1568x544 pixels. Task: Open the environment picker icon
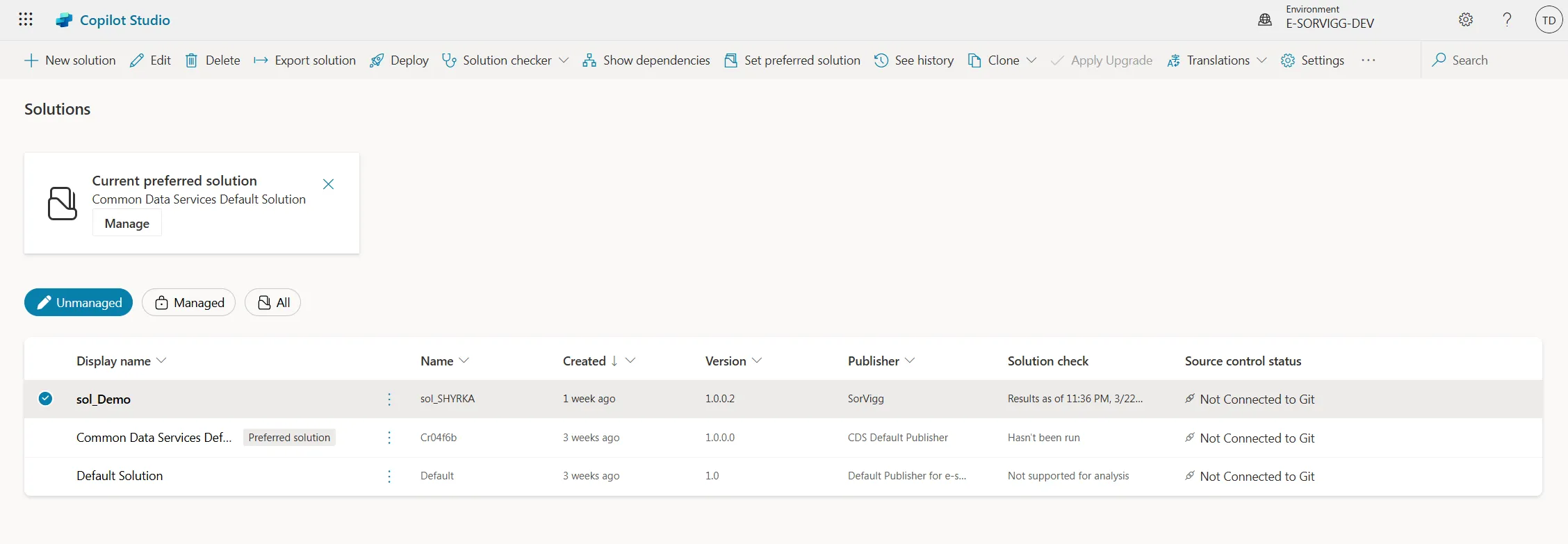pos(1265,19)
